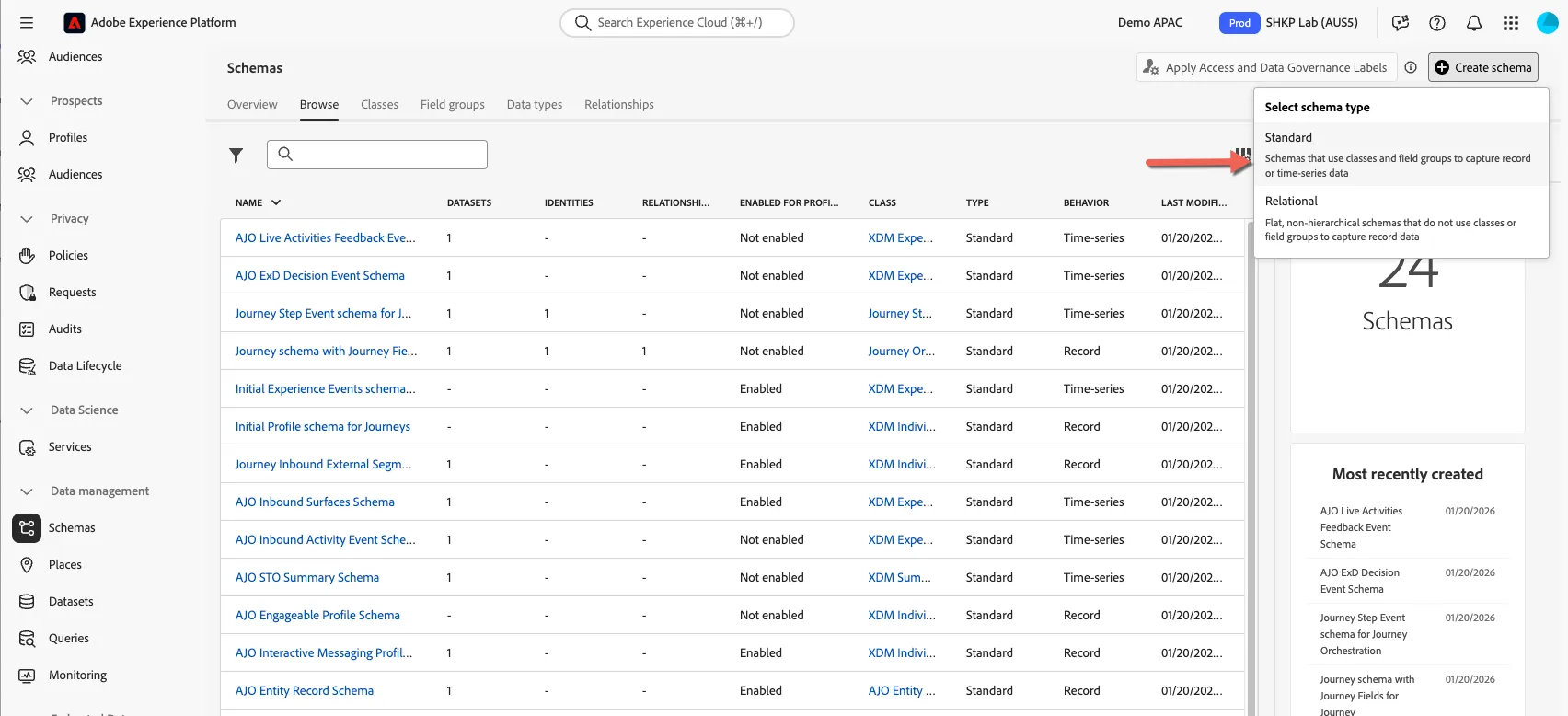Click the schema list search field

click(x=377, y=155)
